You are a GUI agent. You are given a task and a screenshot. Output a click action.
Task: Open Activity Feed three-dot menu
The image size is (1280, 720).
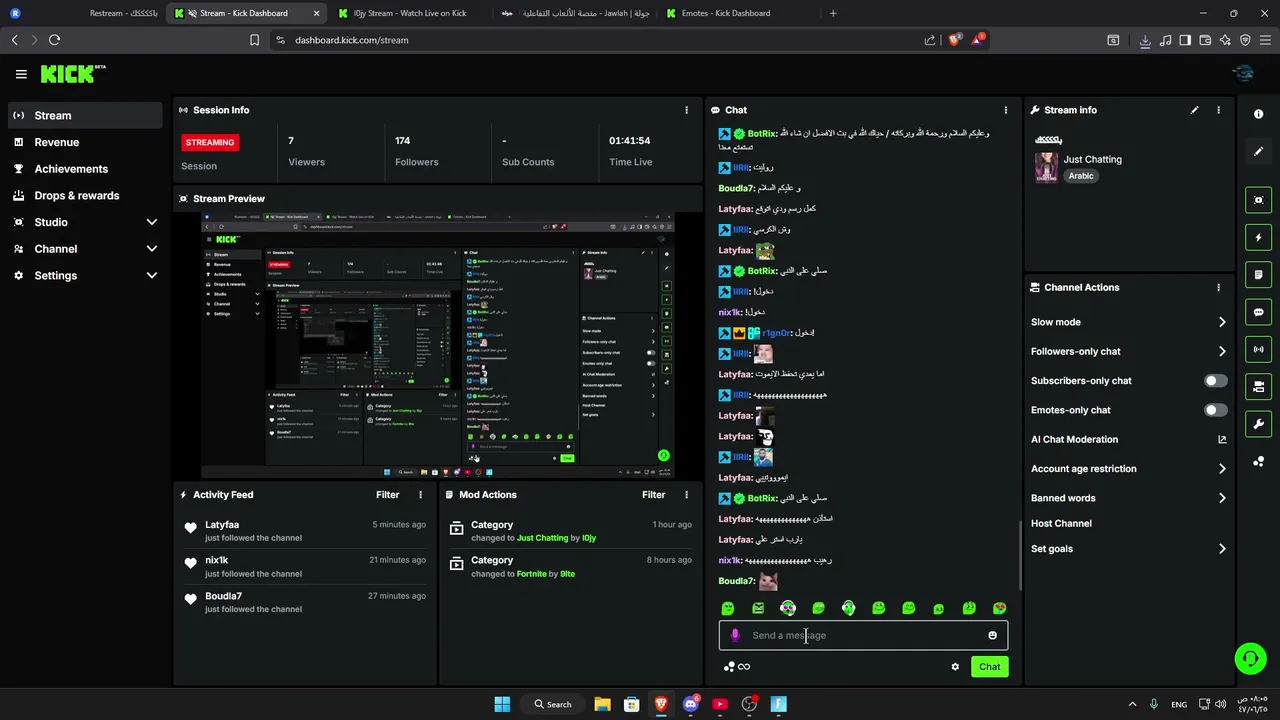click(x=420, y=495)
